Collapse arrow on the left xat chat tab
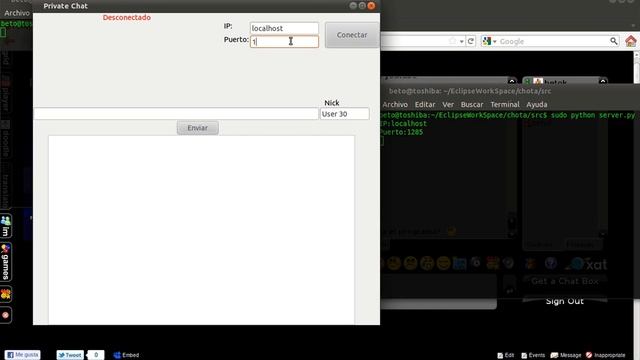Screen dimensions: 640x360 pos(512,81)
